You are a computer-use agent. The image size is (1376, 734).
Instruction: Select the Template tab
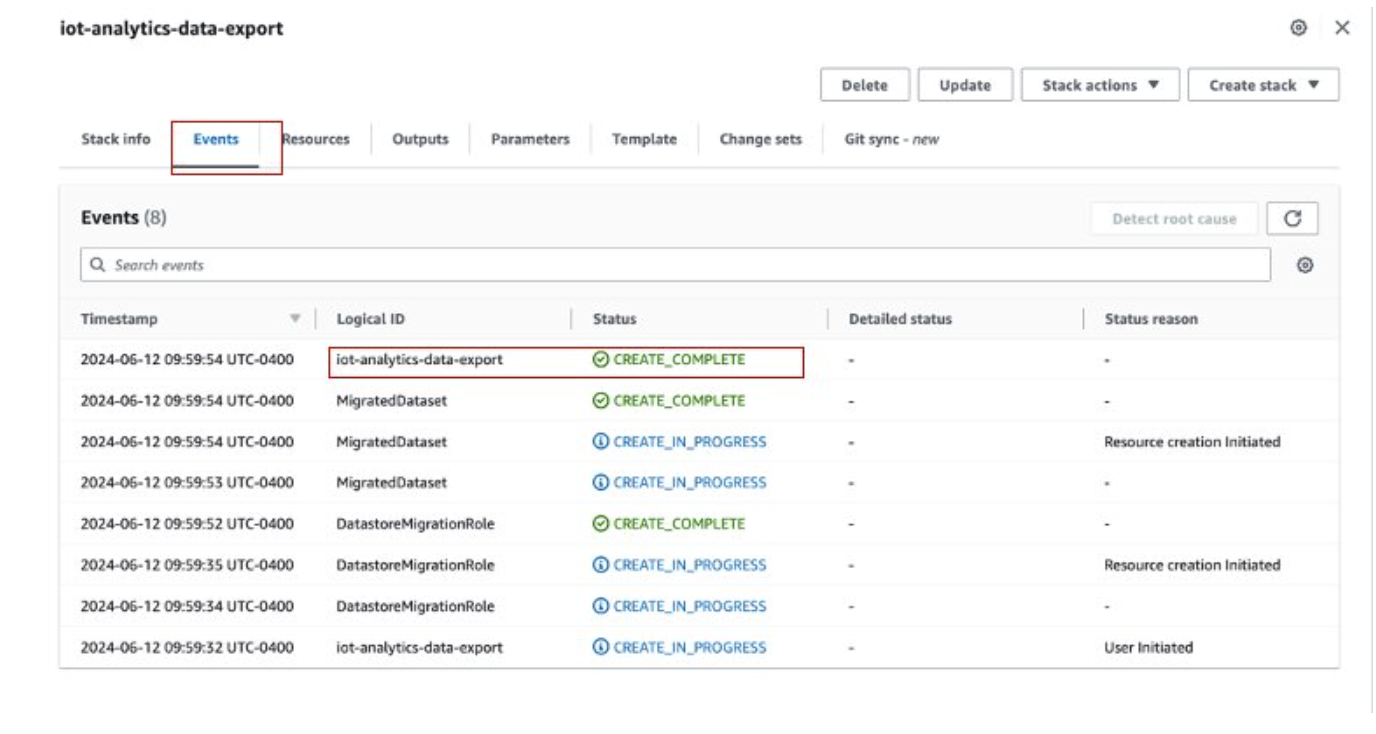pos(644,140)
